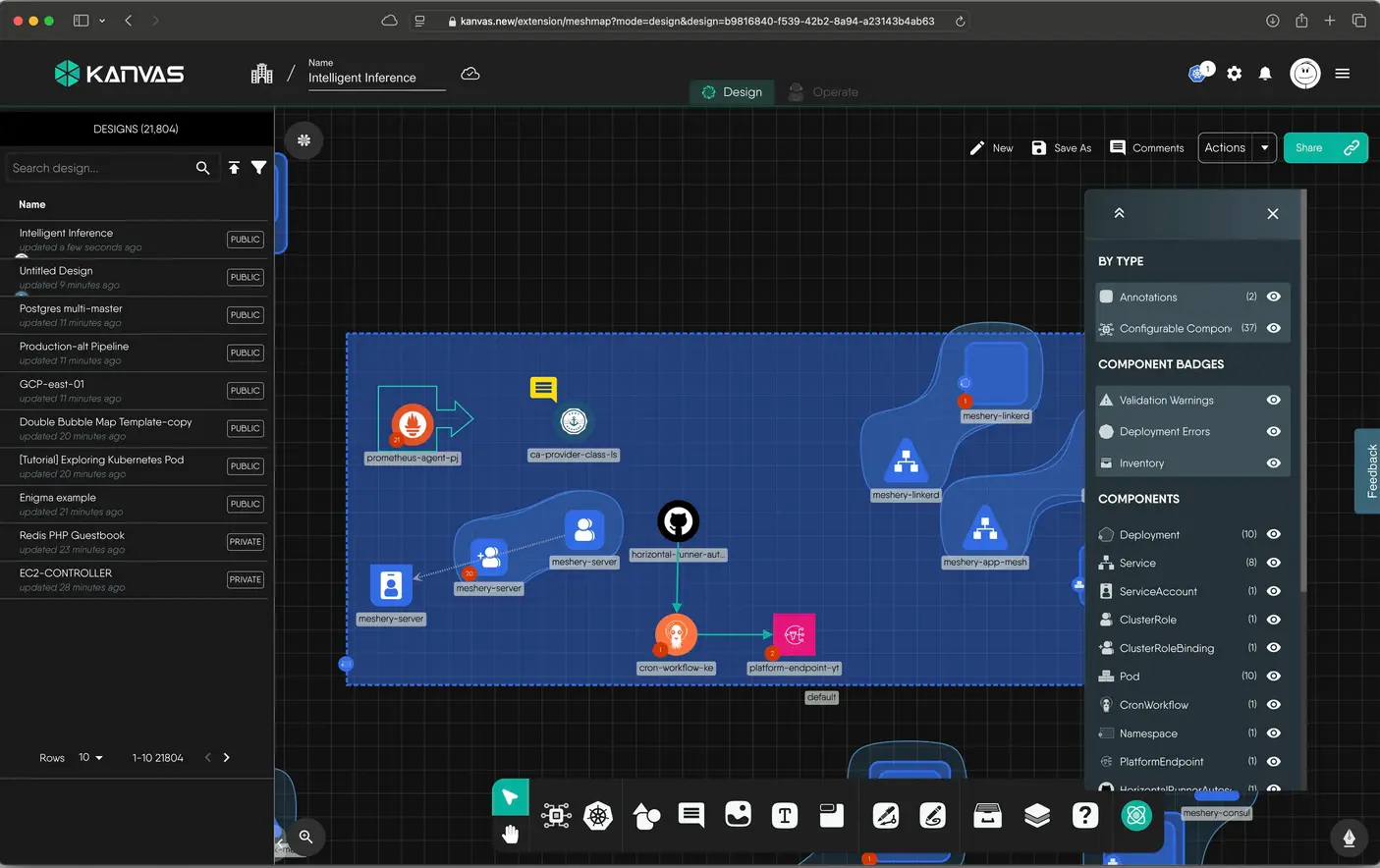Hide Annotations using eye icon
Image resolution: width=1380 pixels, height=868 pixels.
tap(1273, 297)
